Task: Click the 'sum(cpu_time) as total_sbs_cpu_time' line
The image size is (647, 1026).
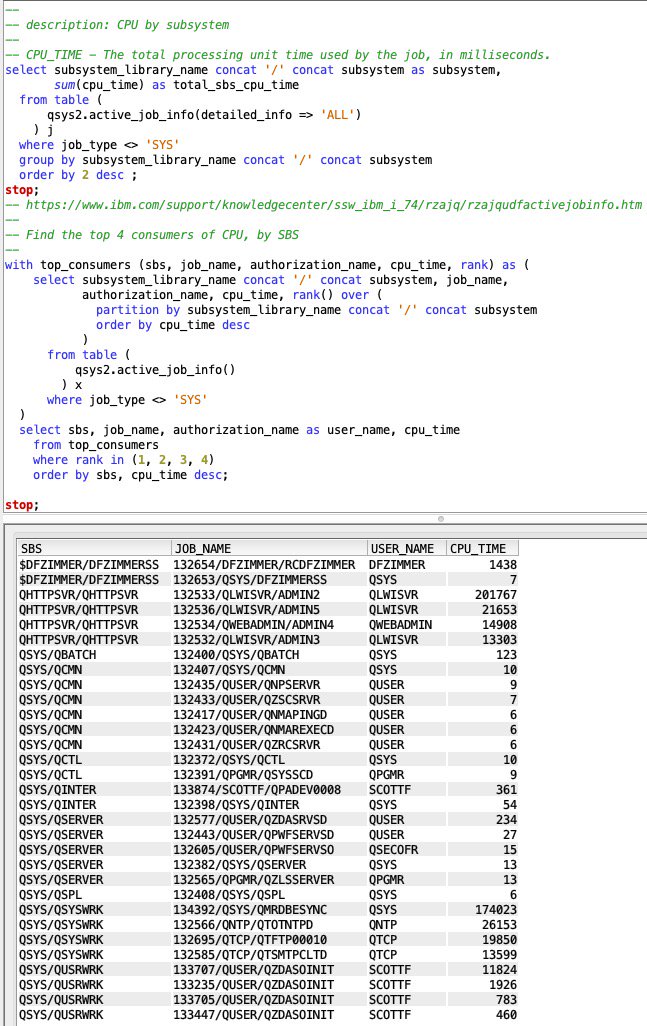Action: coord(176,85)
